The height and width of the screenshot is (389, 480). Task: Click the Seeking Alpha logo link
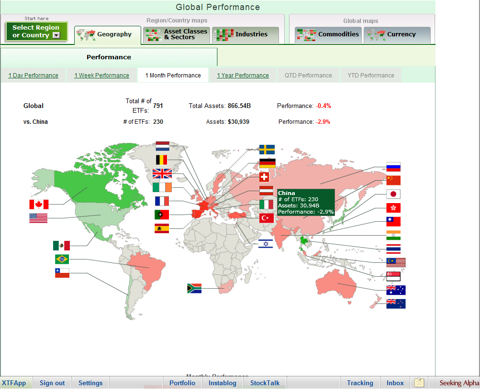pos(459,383)
